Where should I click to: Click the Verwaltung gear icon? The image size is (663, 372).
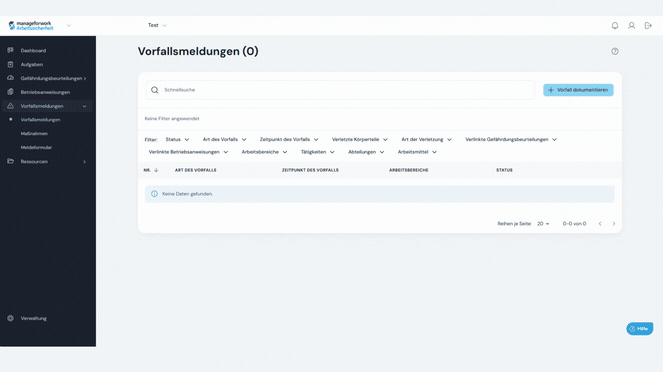coord(11,318)
